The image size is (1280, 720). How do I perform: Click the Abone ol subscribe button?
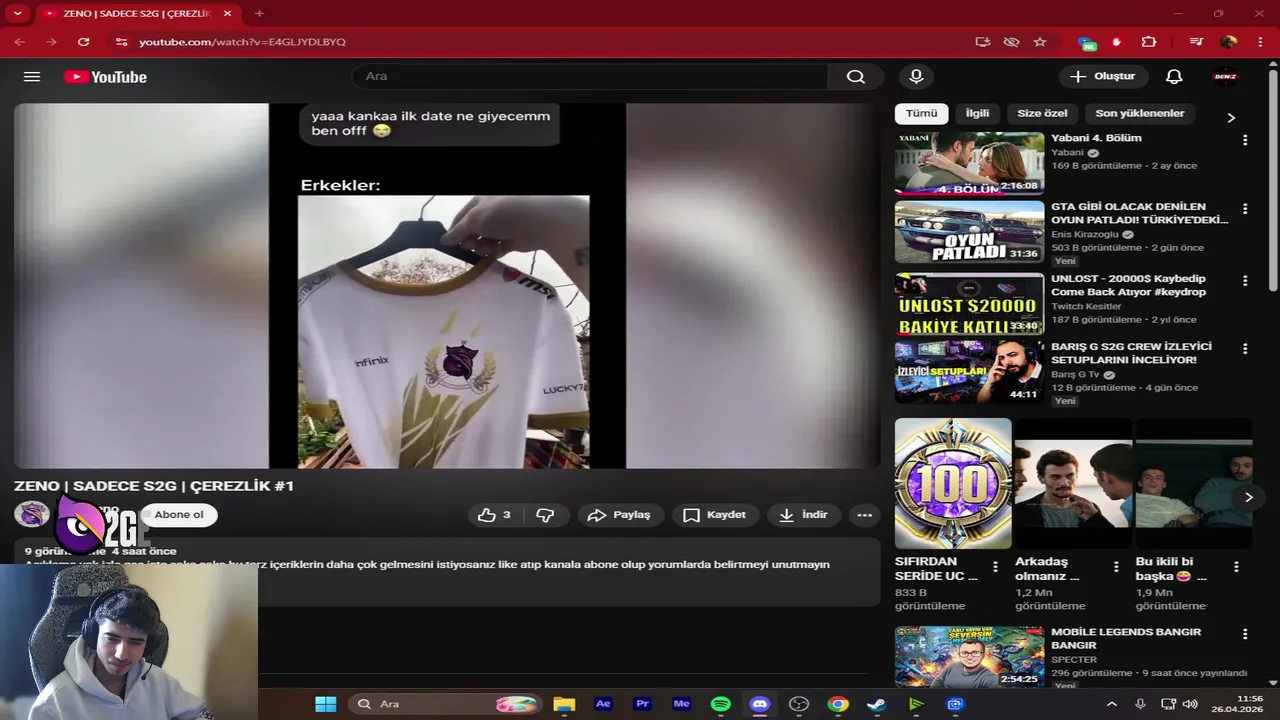click(179, 515)
